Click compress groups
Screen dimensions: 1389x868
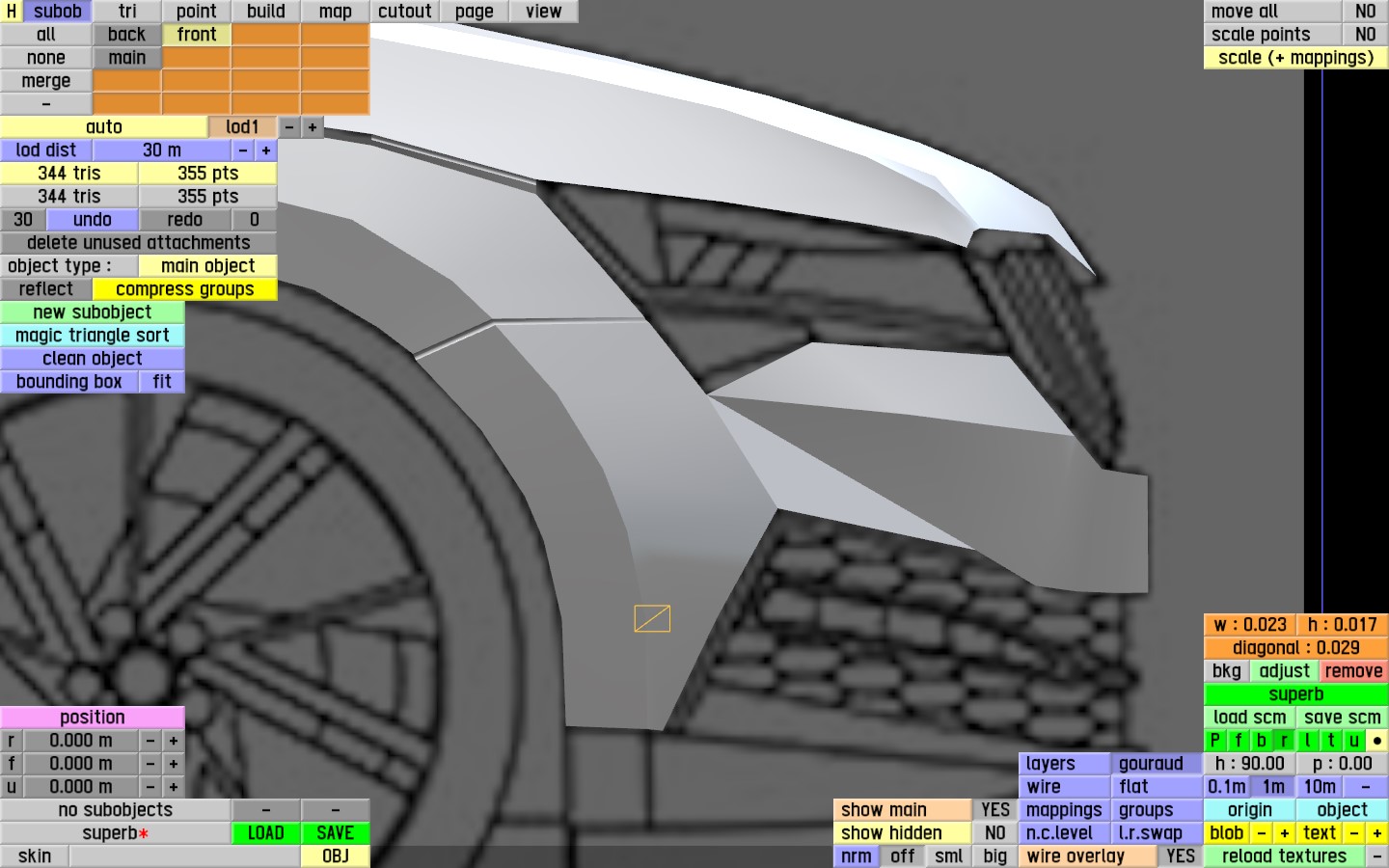[185, 289]
